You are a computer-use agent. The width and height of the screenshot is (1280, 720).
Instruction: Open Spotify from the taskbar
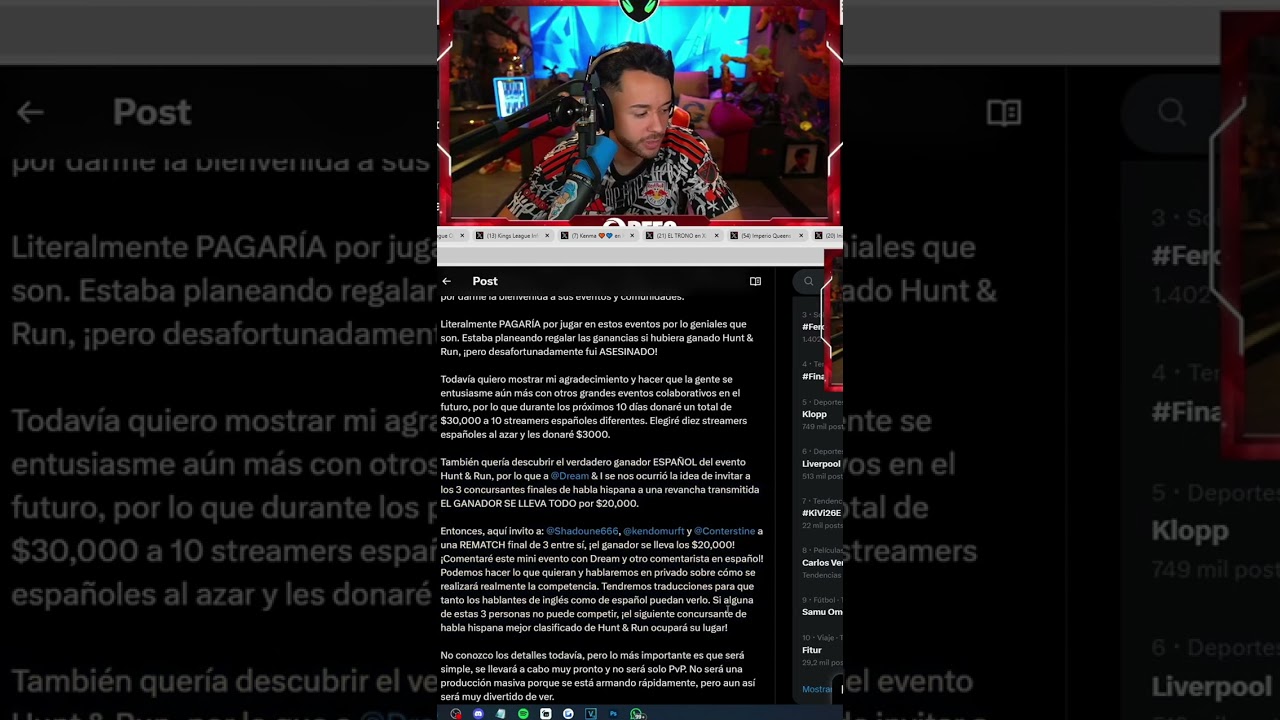[x=523, y=714]
